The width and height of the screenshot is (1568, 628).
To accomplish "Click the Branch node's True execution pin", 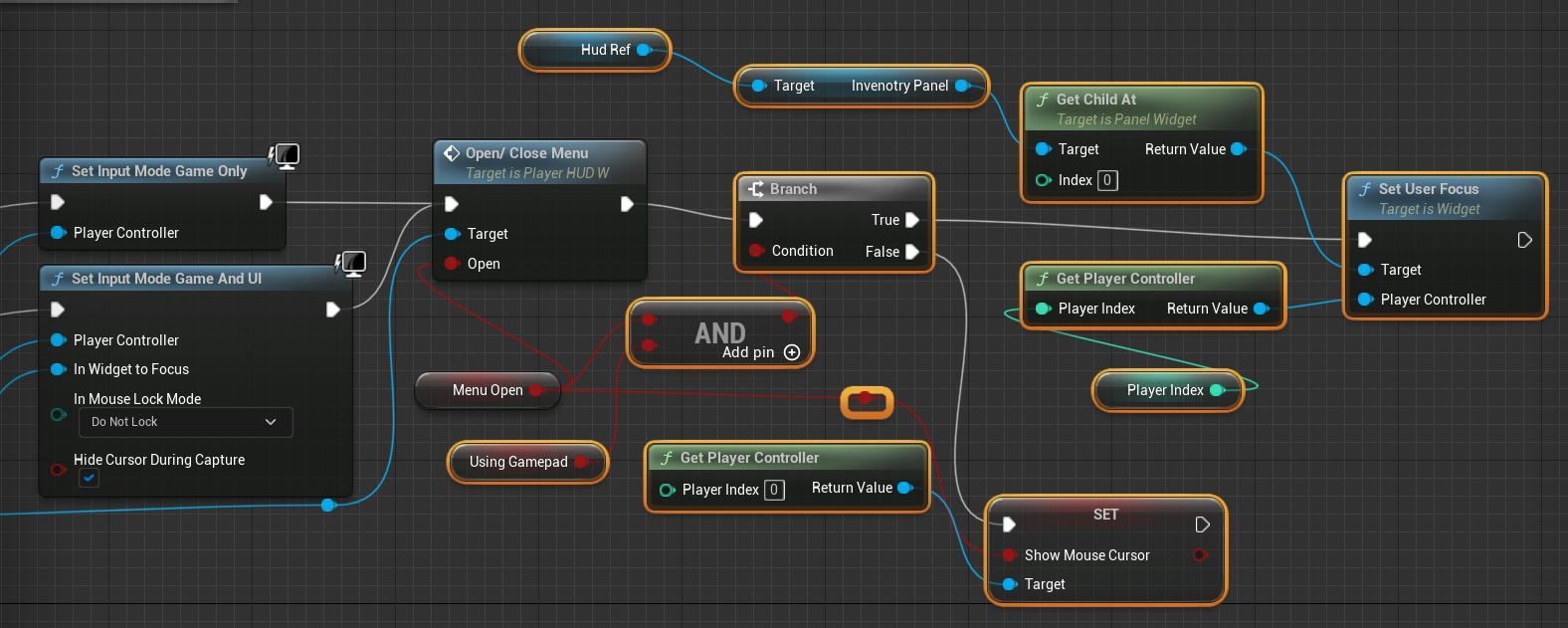I will [911, 220].
